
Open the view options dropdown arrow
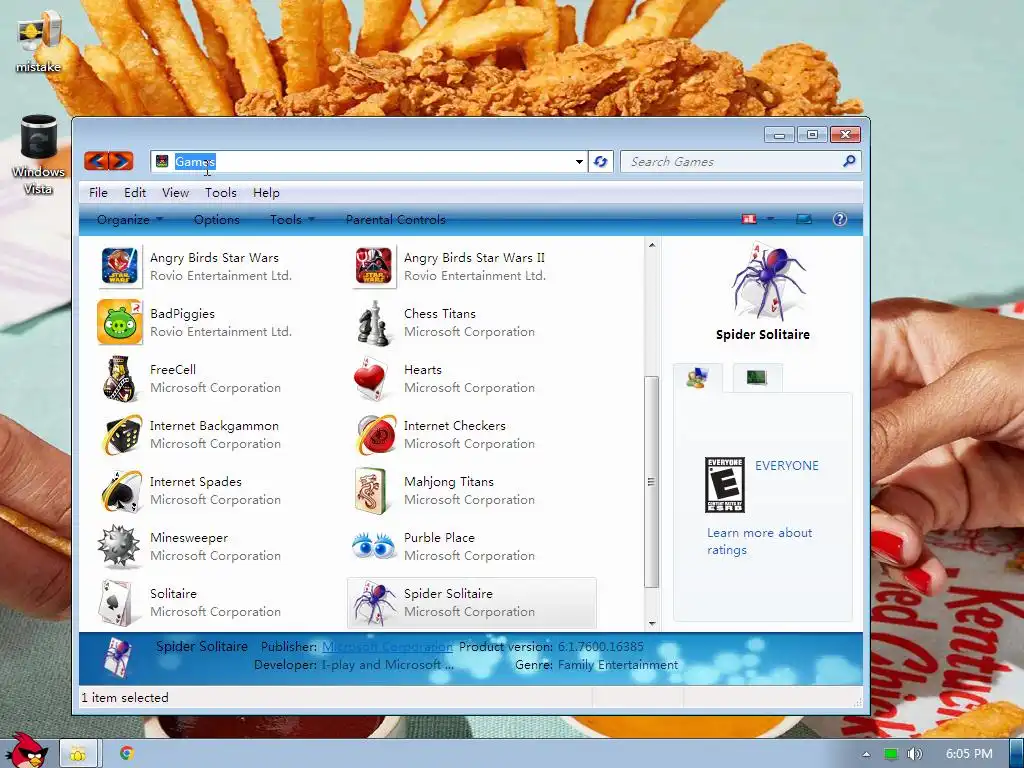coord(771,219)
